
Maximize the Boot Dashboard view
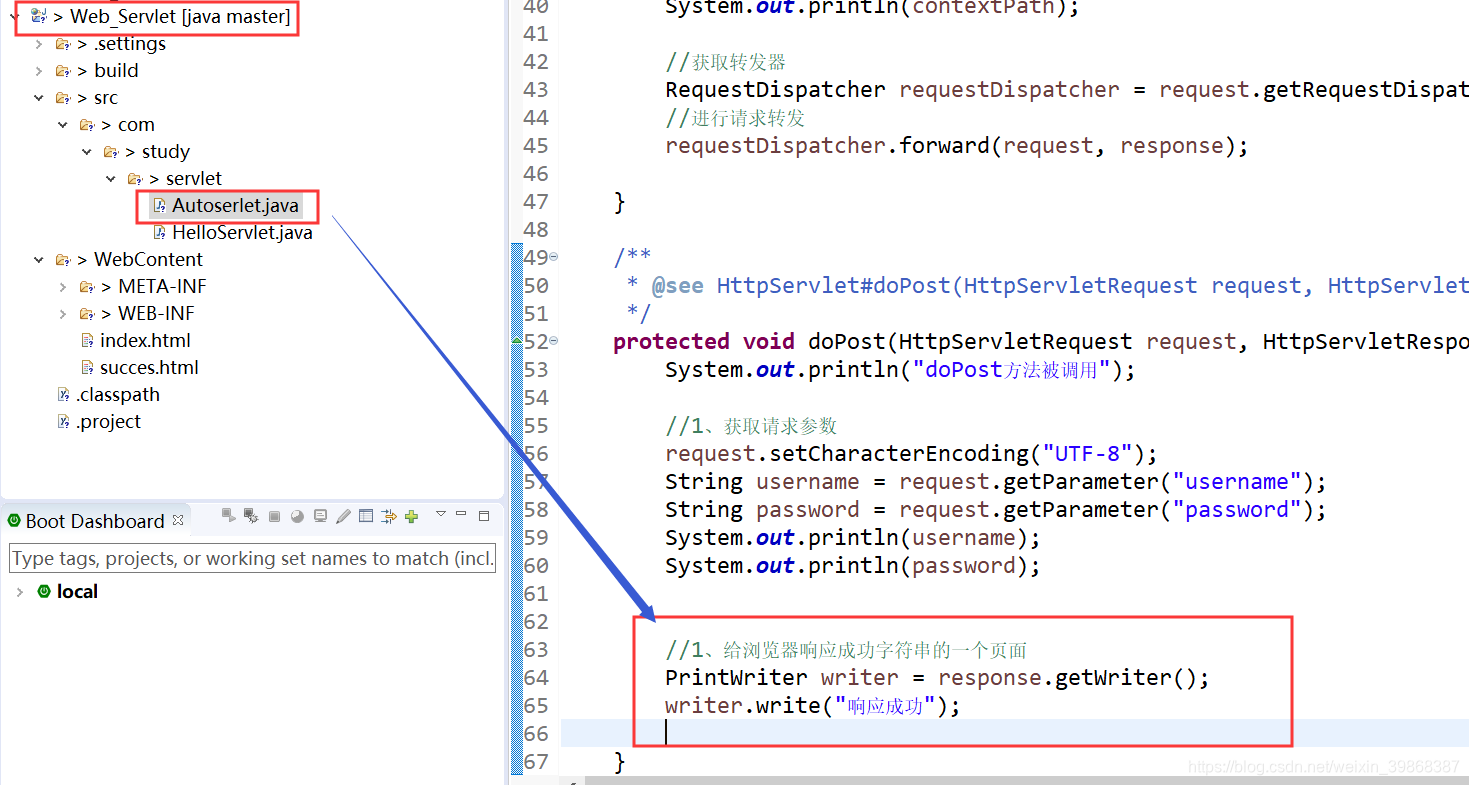pyautogui.click(x=484, y=516)
